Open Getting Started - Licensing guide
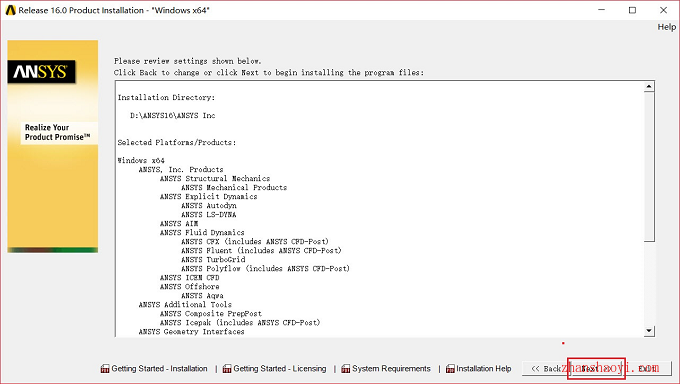The height and width of the screenshot is (384, 680). tap(274, 369)
